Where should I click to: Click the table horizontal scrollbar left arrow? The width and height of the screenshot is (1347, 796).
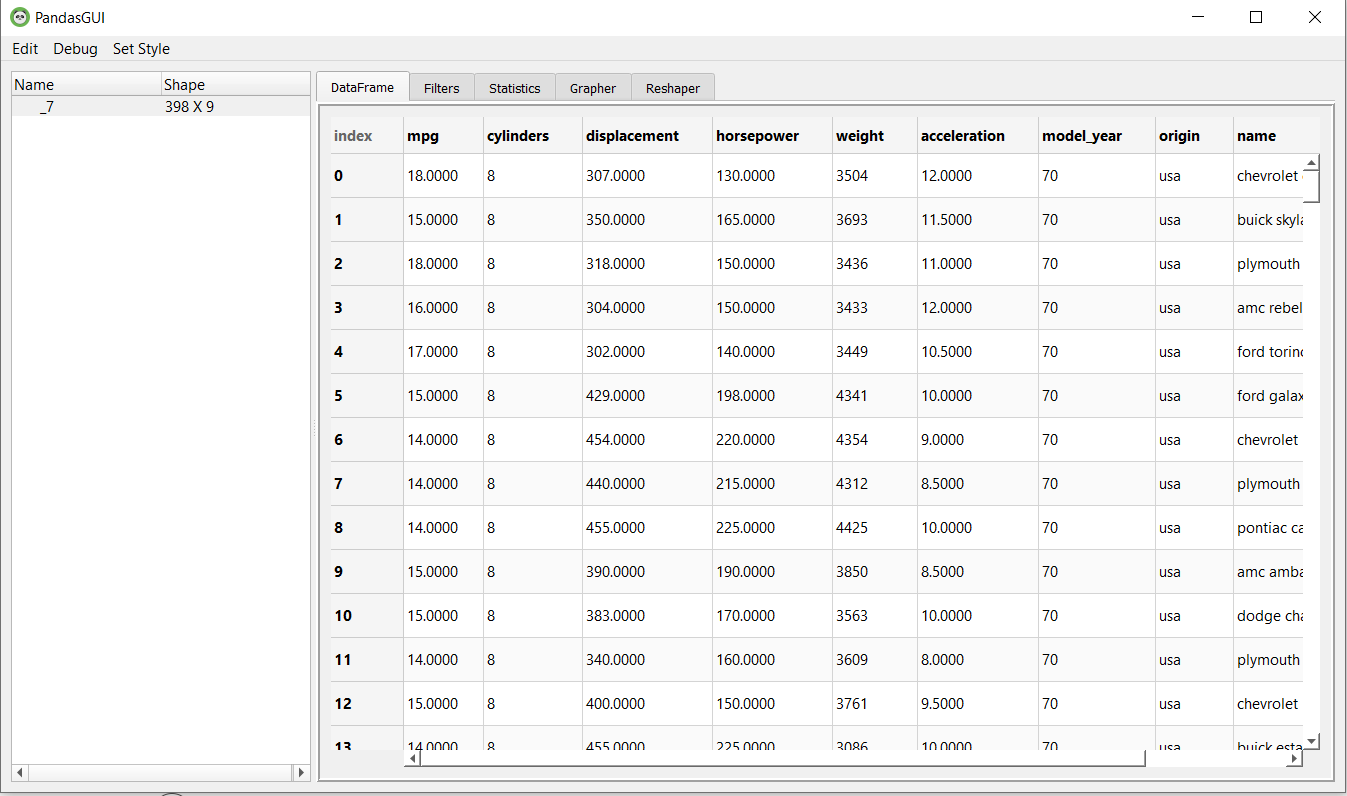pos(412,759)
